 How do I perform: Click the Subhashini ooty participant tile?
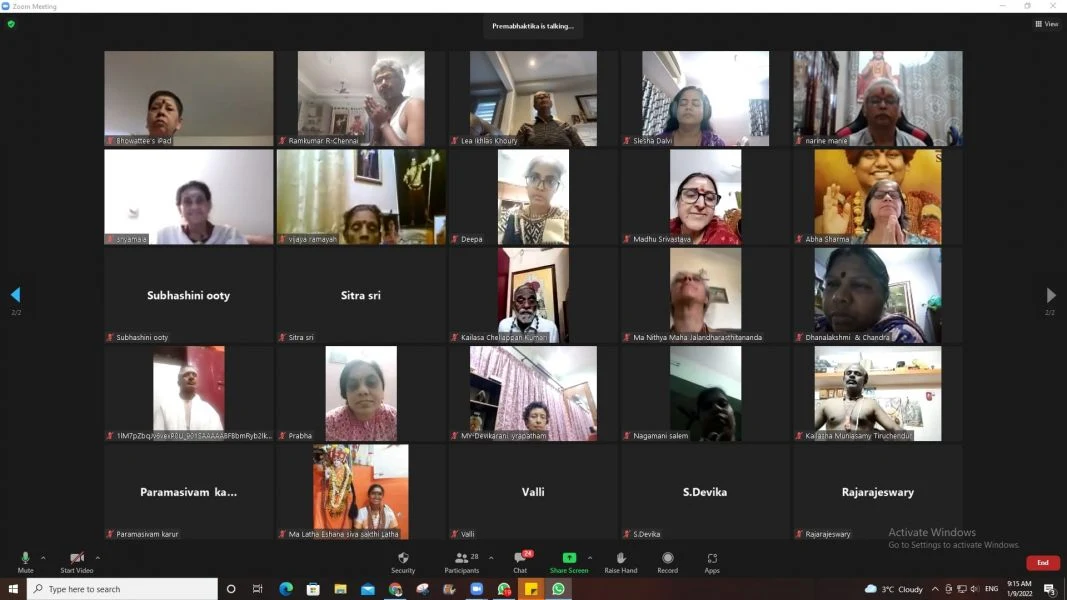point(188,295)
